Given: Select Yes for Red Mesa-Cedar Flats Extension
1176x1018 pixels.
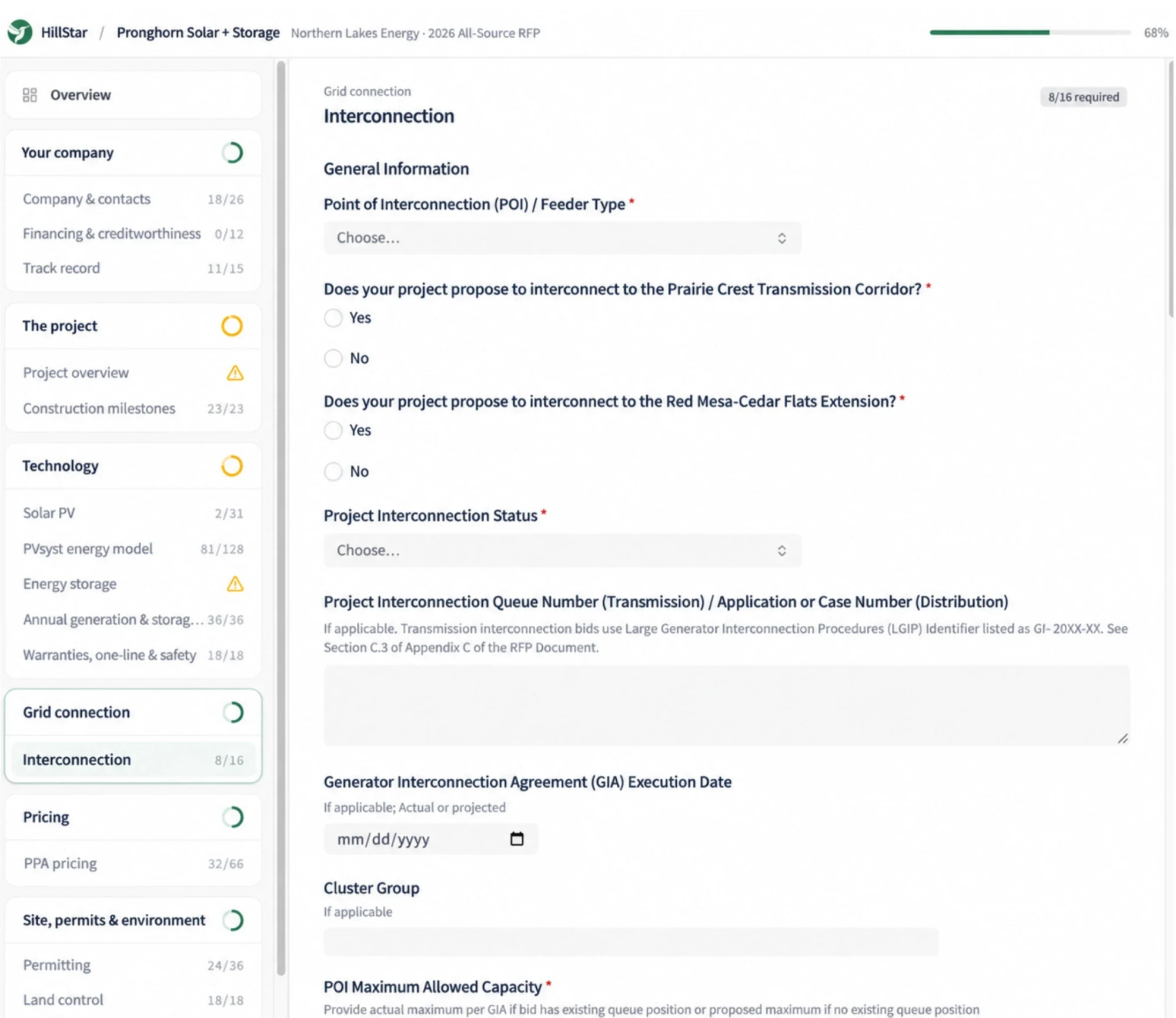Looking at the screenshot, I should tap(333, 430).
